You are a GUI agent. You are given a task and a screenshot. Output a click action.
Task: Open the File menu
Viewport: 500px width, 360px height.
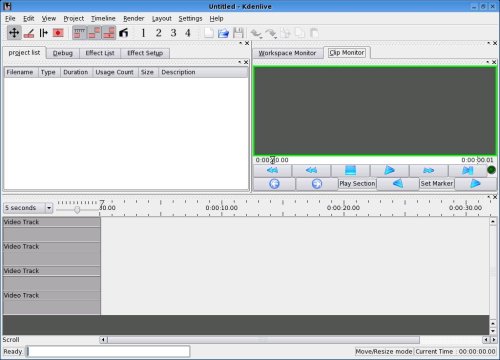click(x=10, y=18)
